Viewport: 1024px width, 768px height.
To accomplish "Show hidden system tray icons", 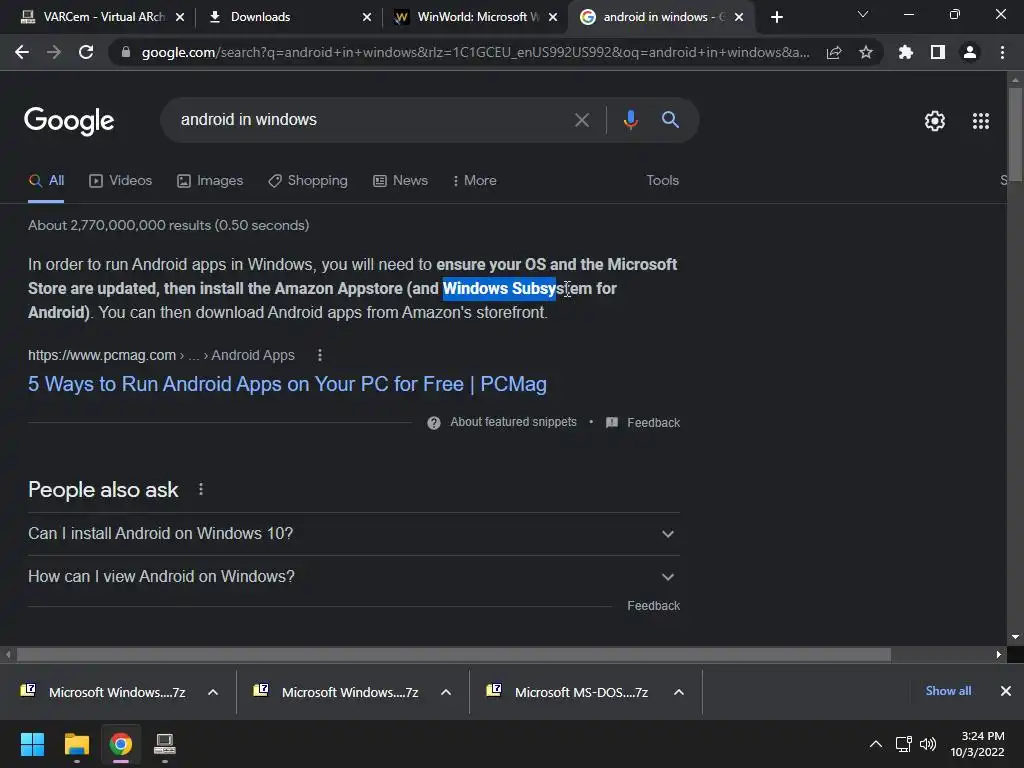I will [x=876, y=744].
